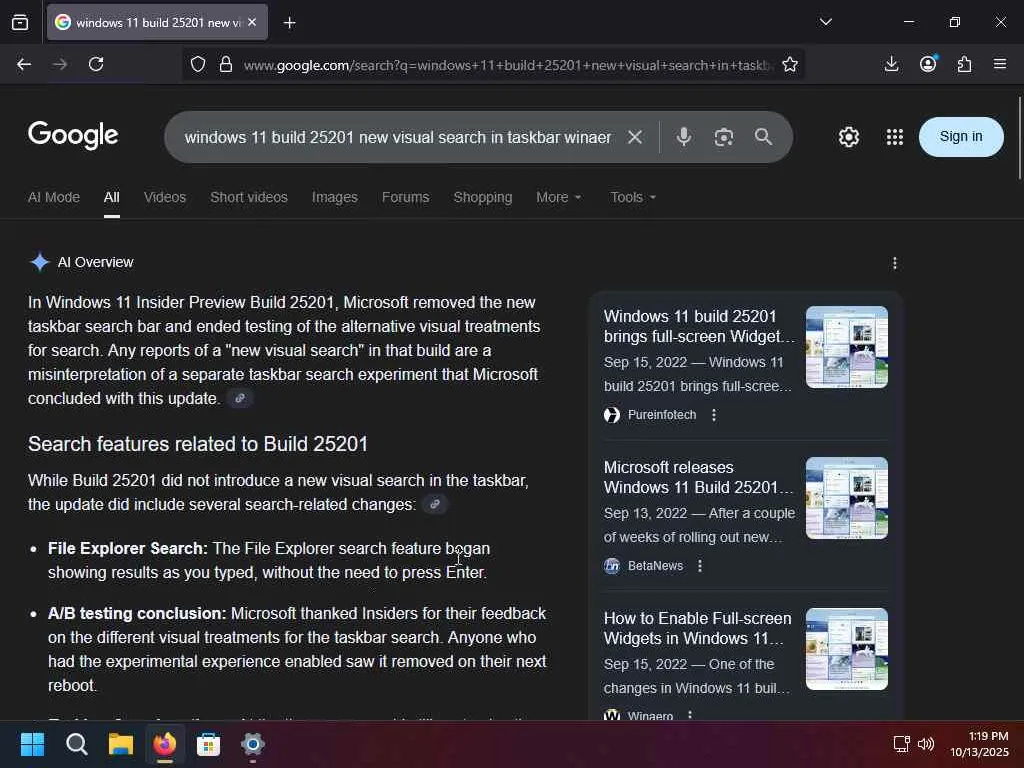Open network status tray icon
Image resolution: width=1024 pixels, height=768 pixels.
tap(901, 744)
